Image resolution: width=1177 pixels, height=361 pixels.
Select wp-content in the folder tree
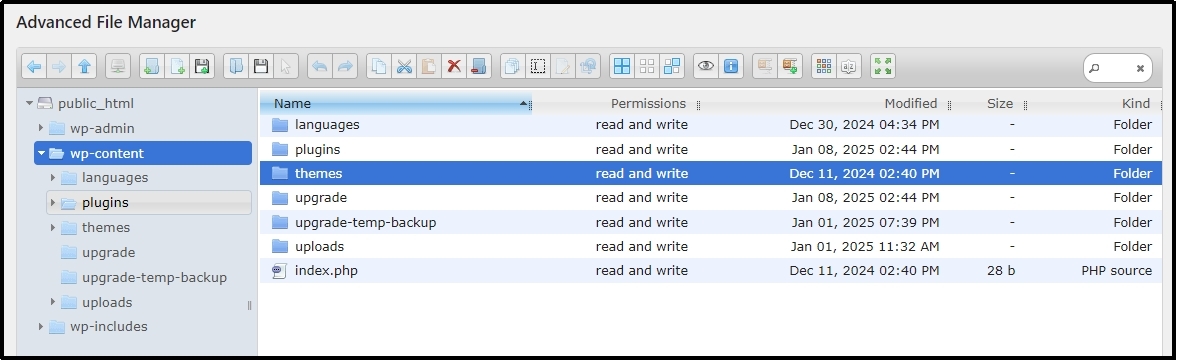coord(143,153)
